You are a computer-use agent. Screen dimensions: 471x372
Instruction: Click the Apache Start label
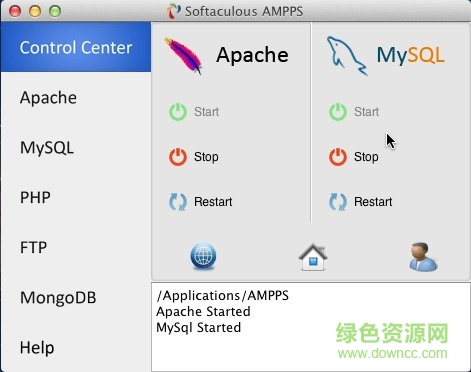click(206, 112)
